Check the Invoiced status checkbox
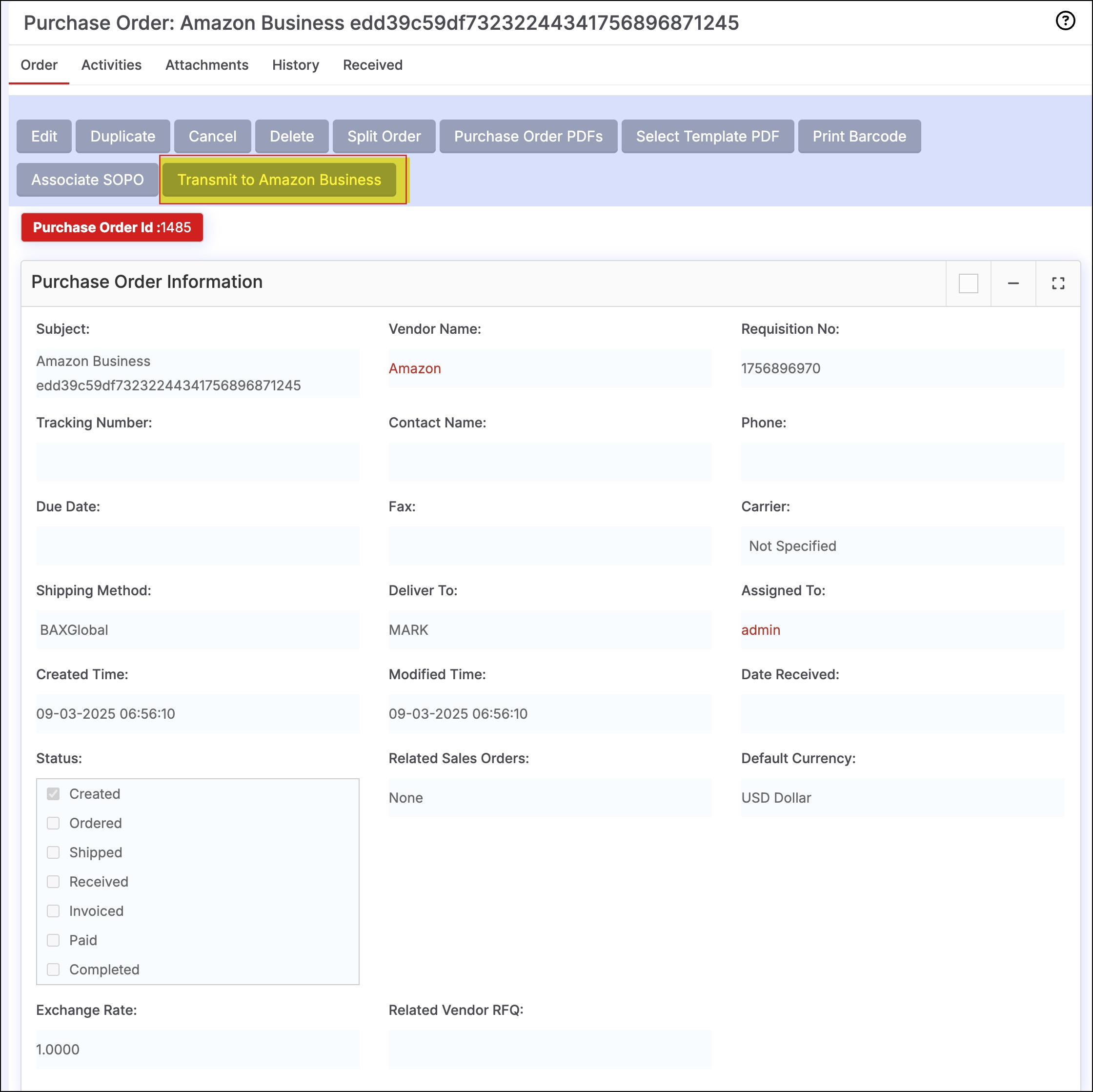 [53, 911]
